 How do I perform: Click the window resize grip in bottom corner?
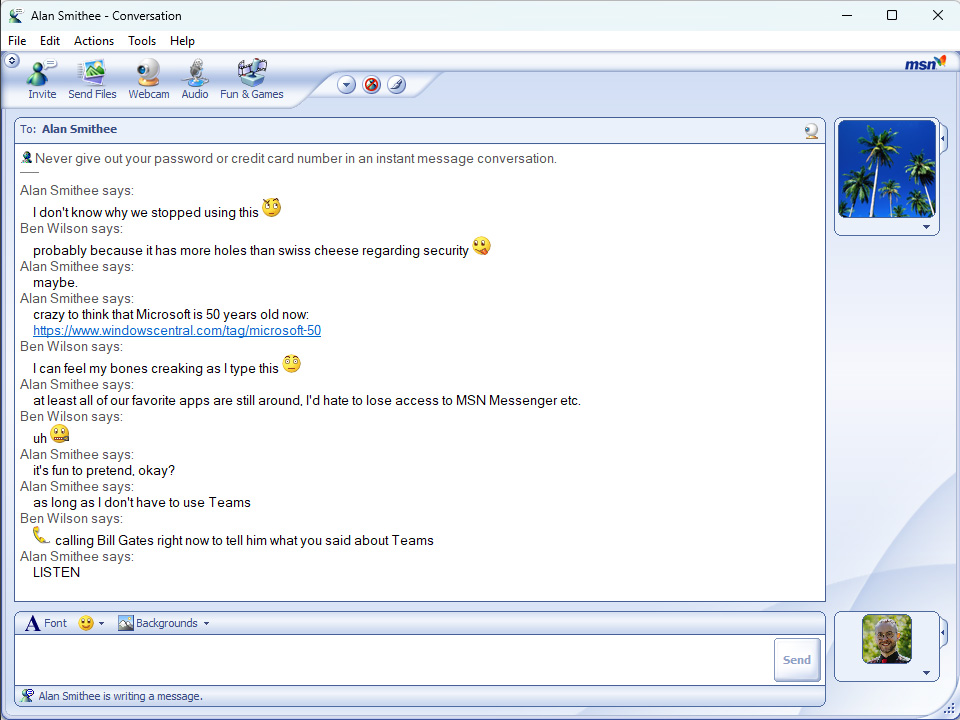click(x=950, y=710)
